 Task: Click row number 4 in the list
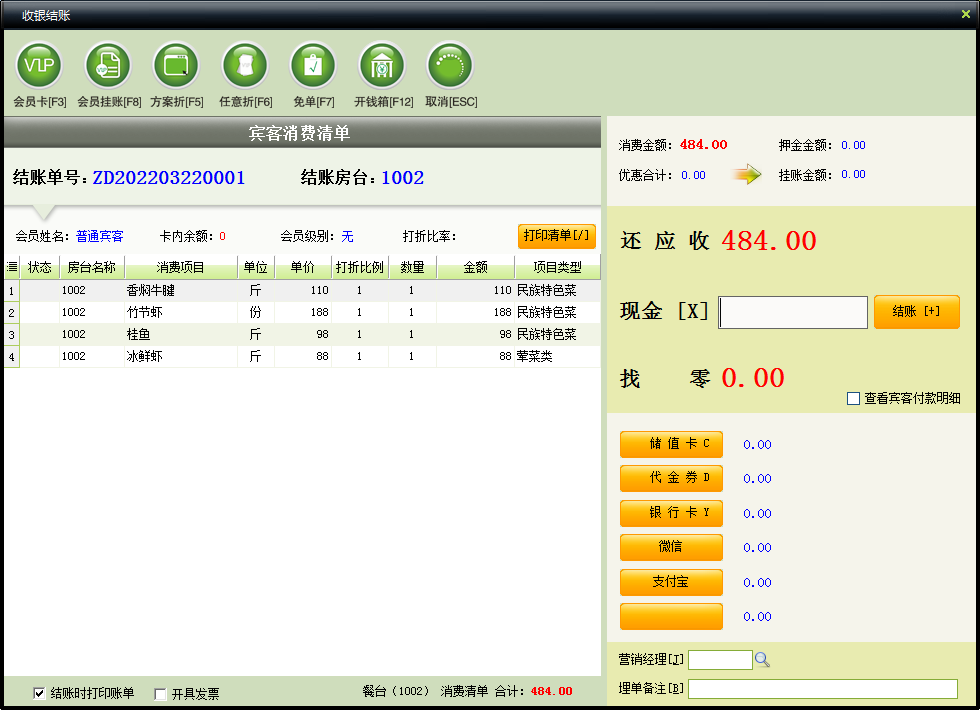12,357
